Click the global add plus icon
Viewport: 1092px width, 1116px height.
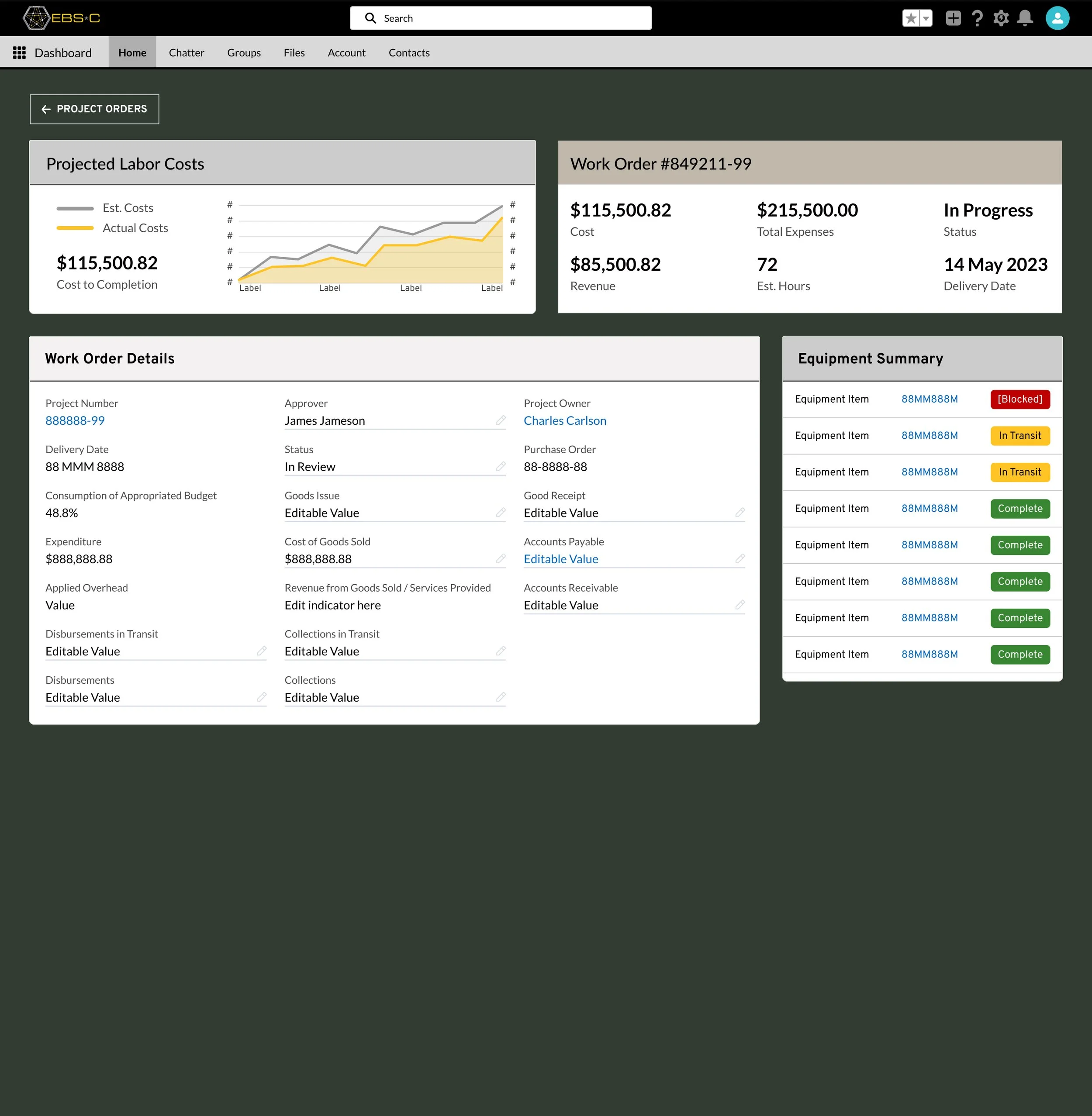pos(953,18)
